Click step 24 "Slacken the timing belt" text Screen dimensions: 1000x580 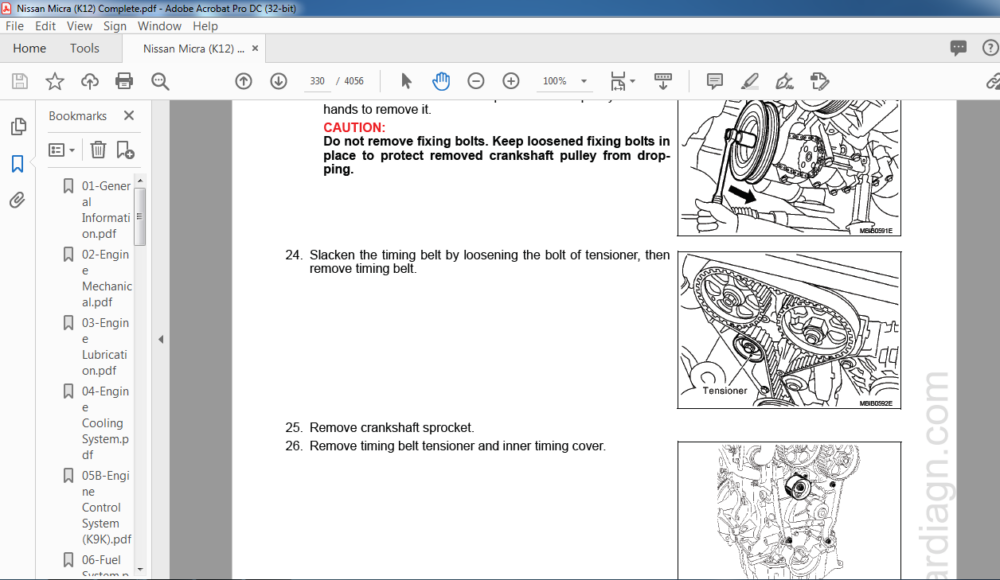[x=489, y=262]
